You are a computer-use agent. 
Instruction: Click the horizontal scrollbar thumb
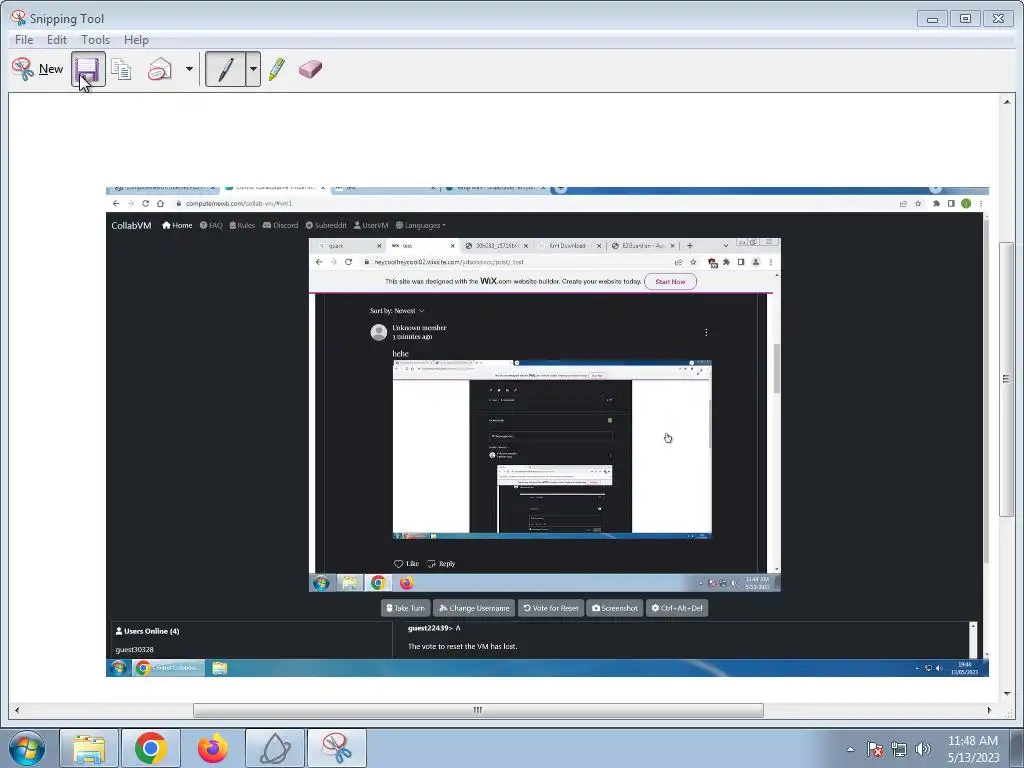(478, 711)
